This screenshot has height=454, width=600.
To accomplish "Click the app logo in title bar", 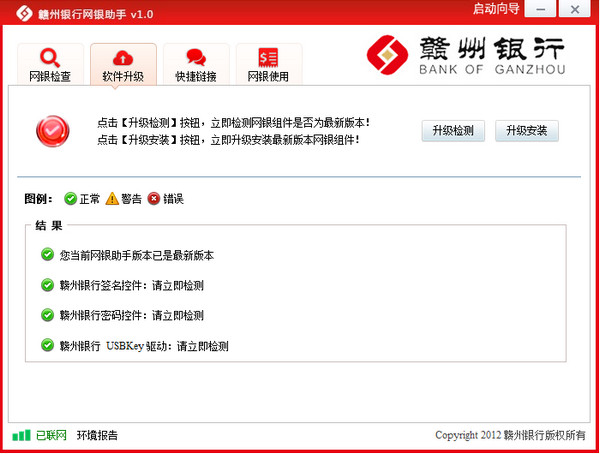I will pyautogui.click(x=24, y=14).
